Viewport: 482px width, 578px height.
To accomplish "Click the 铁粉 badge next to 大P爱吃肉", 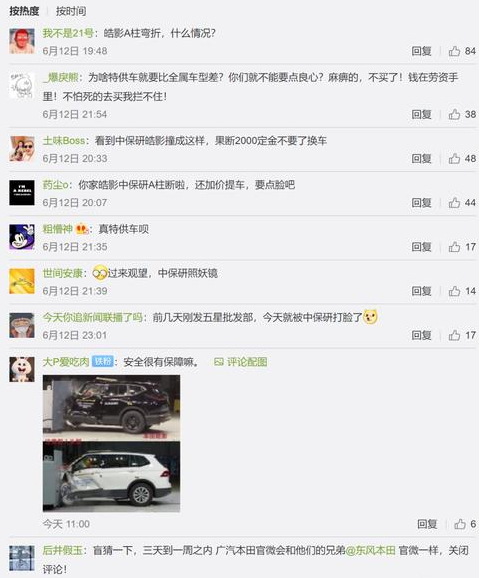I will [x=102, y=362].
